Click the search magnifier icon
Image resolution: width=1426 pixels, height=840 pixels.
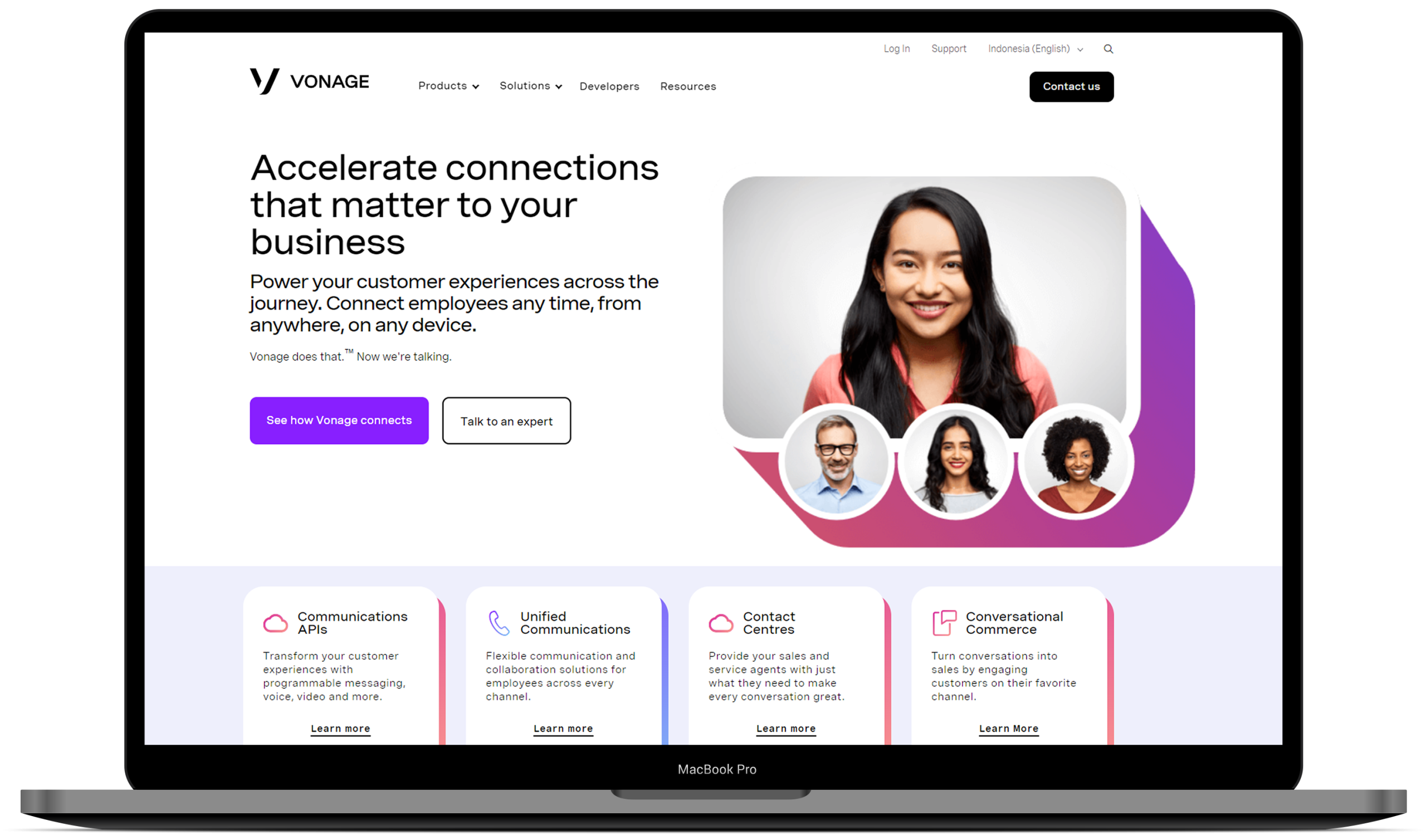tap(1108, 48)
